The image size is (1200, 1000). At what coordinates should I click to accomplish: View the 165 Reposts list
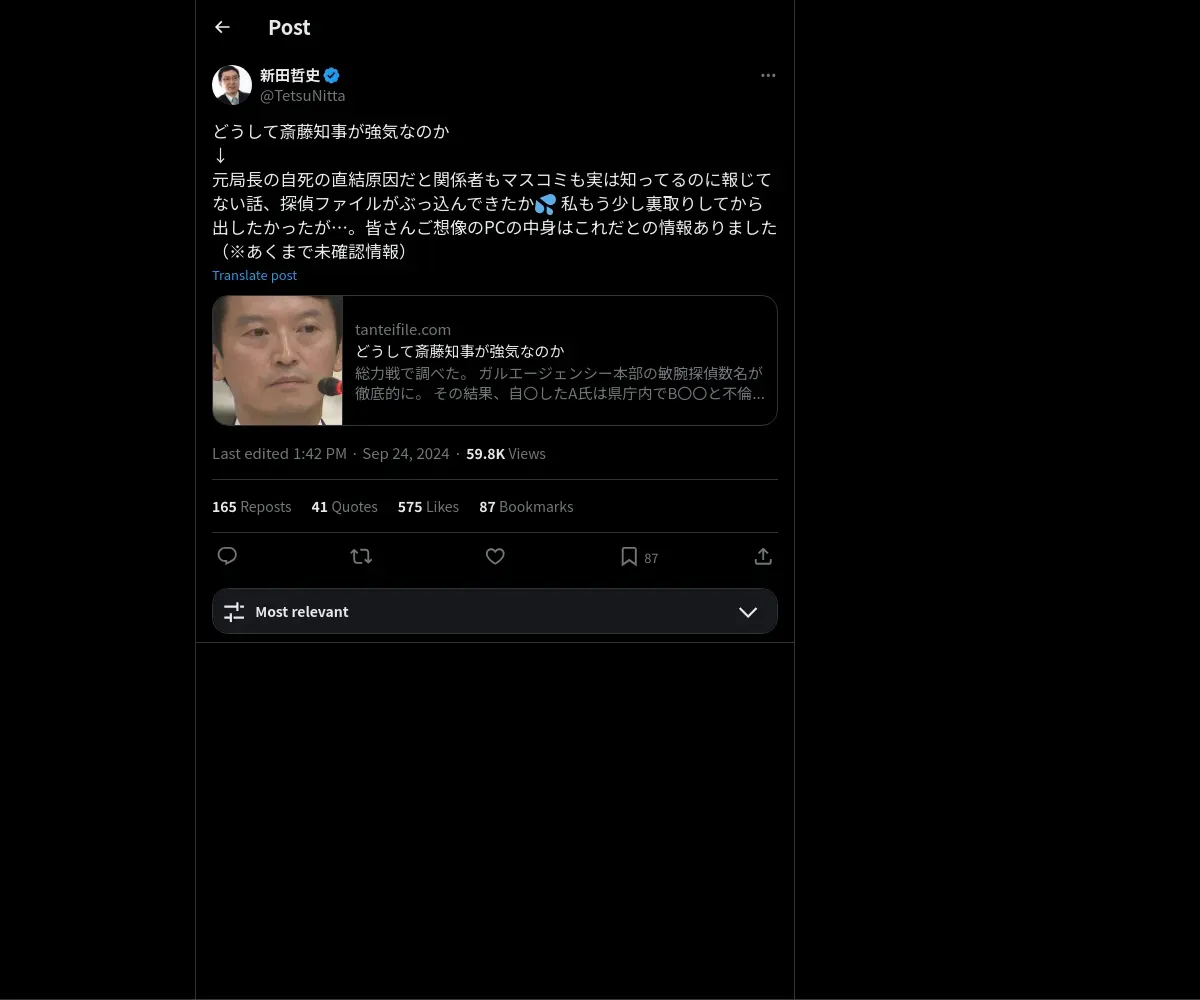[x=252, y=507]
